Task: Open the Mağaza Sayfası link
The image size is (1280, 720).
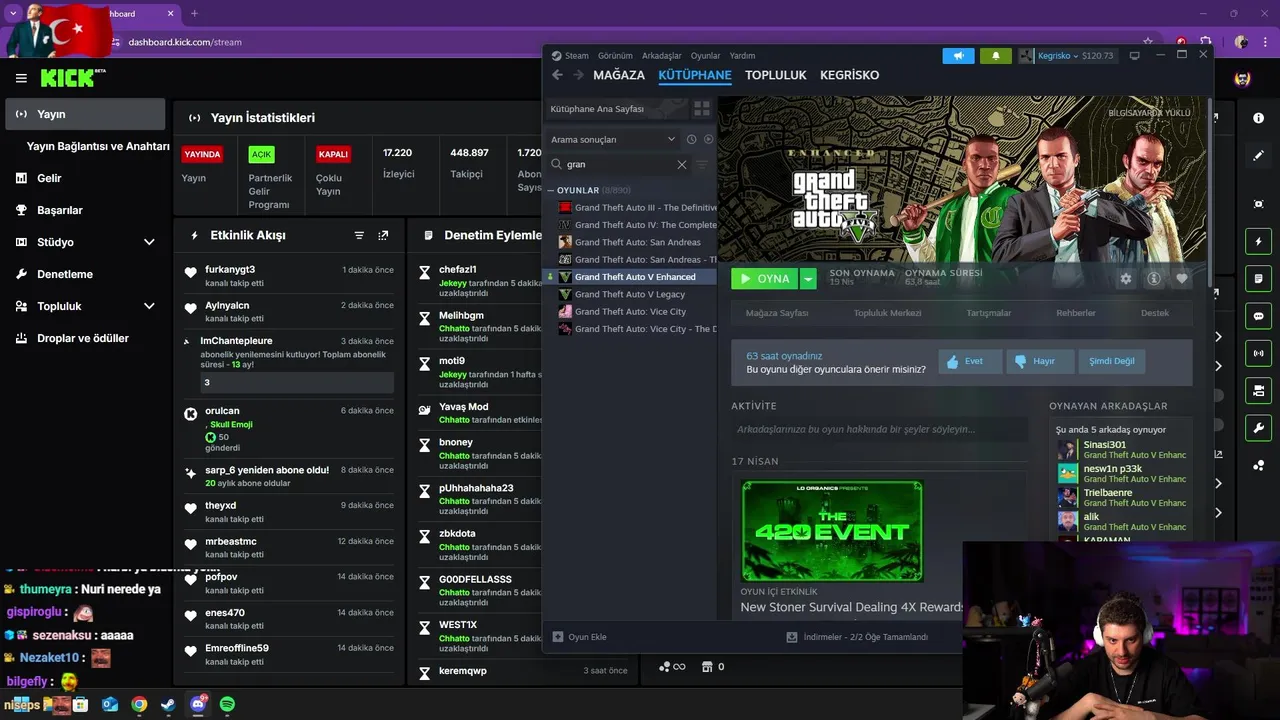Action: (x=777, y=313)
